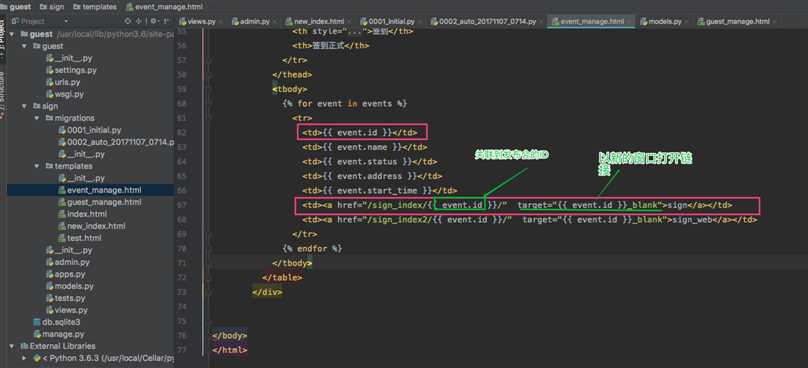The width and height of the screenshot is (808, 368).
Task: Collapse the root guest project node
Action: 12,35
